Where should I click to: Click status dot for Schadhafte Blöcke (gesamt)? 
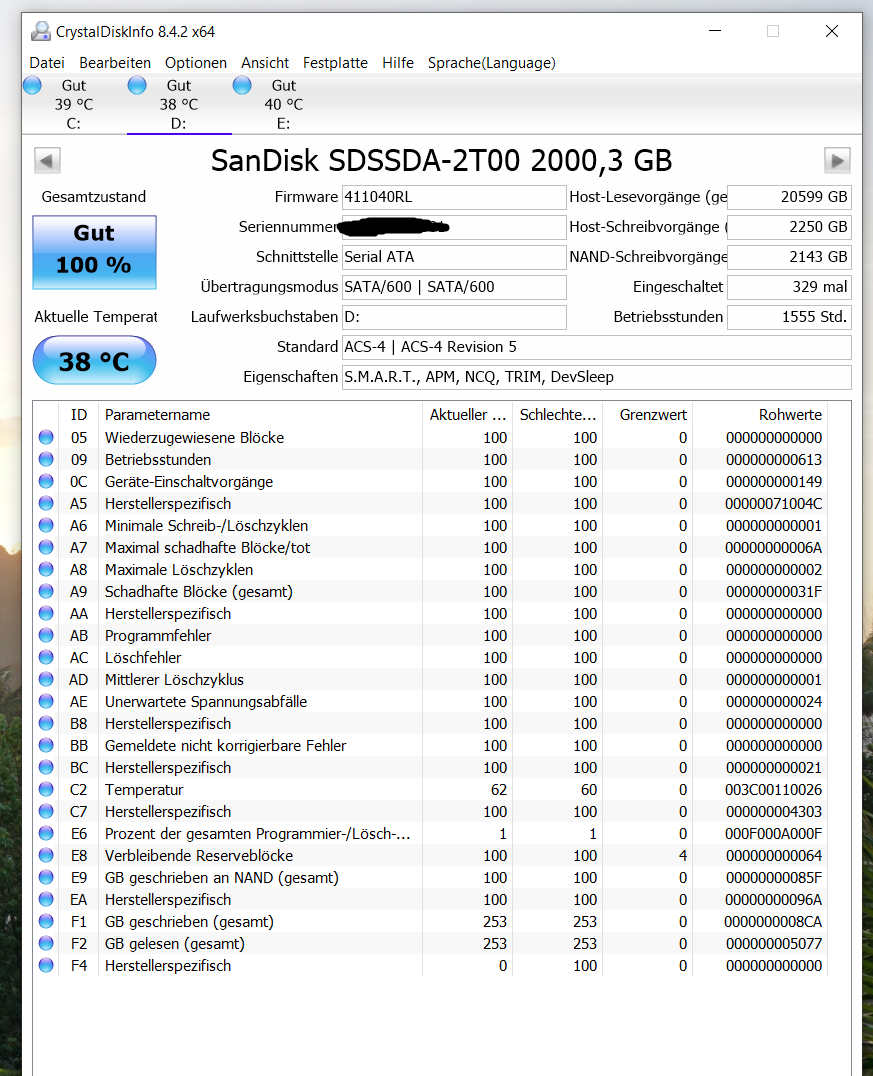pyautogui.click(x=46, y=591)
